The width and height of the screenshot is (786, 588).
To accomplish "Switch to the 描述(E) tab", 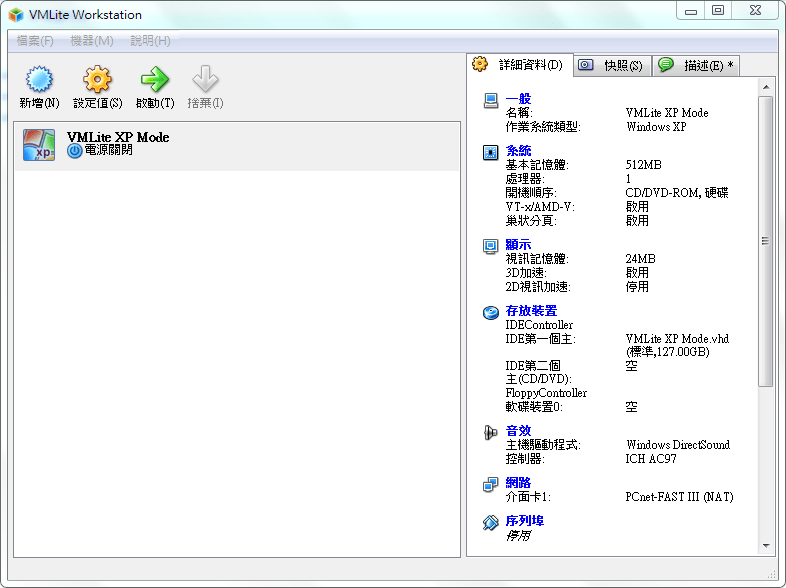I will click(x=696, y=65).
